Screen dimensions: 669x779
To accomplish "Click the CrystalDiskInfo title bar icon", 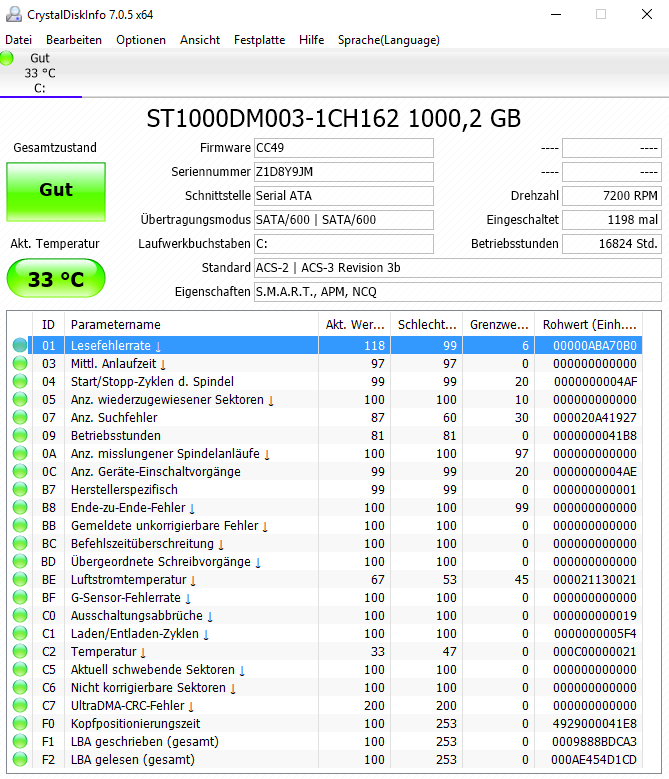I will (13, 14).
